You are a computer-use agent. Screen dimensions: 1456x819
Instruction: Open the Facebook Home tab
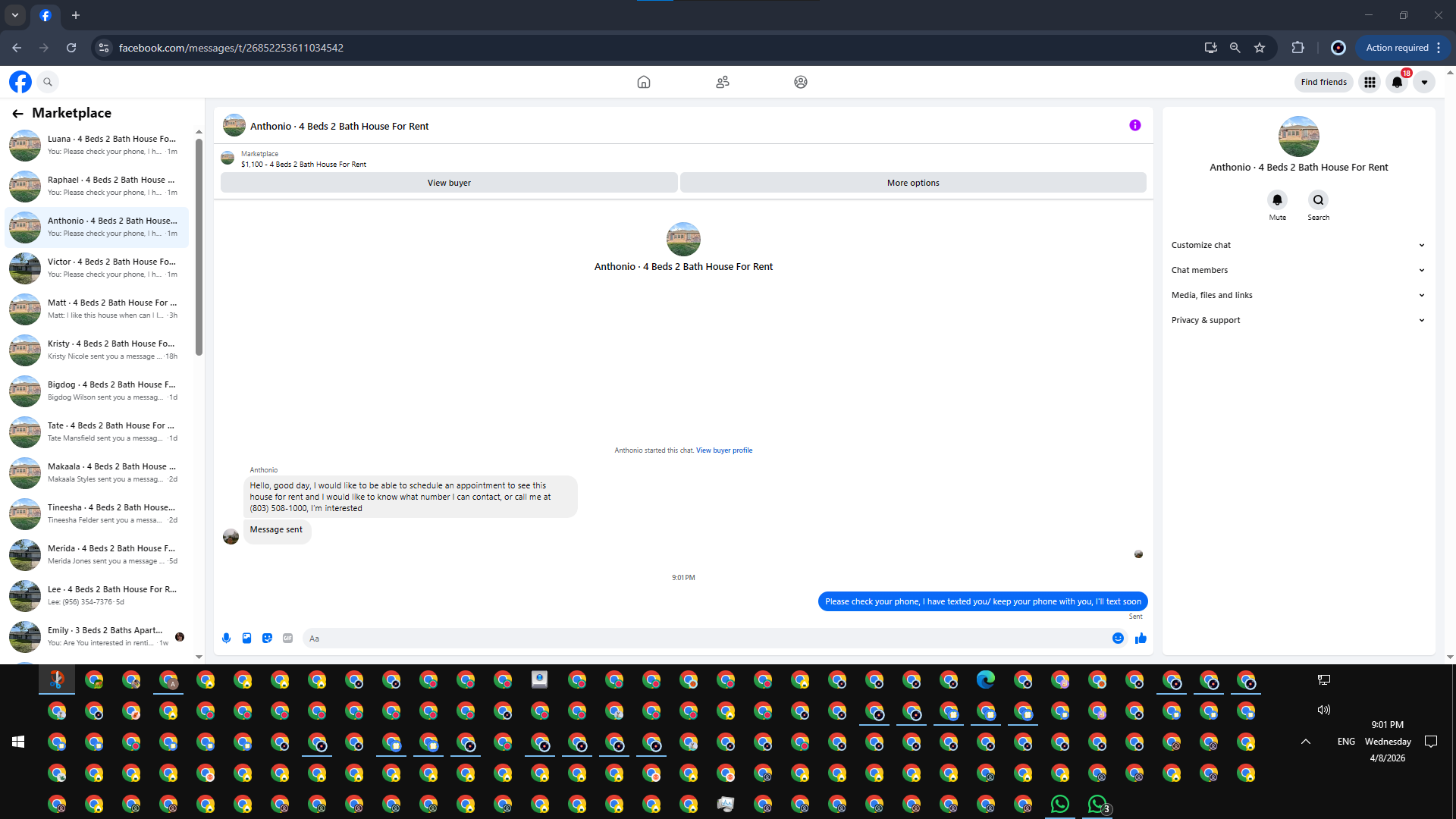[x=644, y=82]
